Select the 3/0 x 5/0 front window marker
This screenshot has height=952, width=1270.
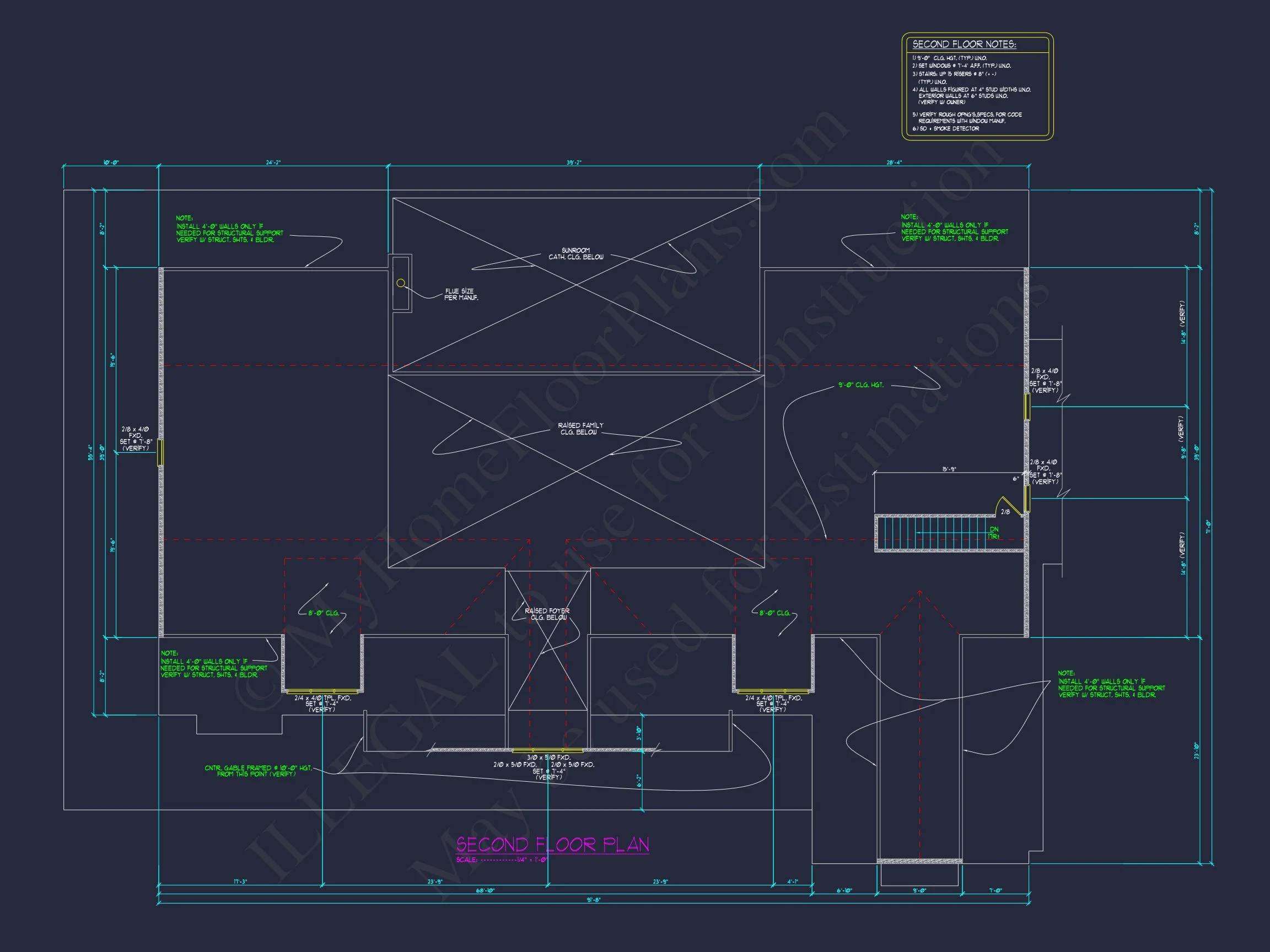click(547, 750)
